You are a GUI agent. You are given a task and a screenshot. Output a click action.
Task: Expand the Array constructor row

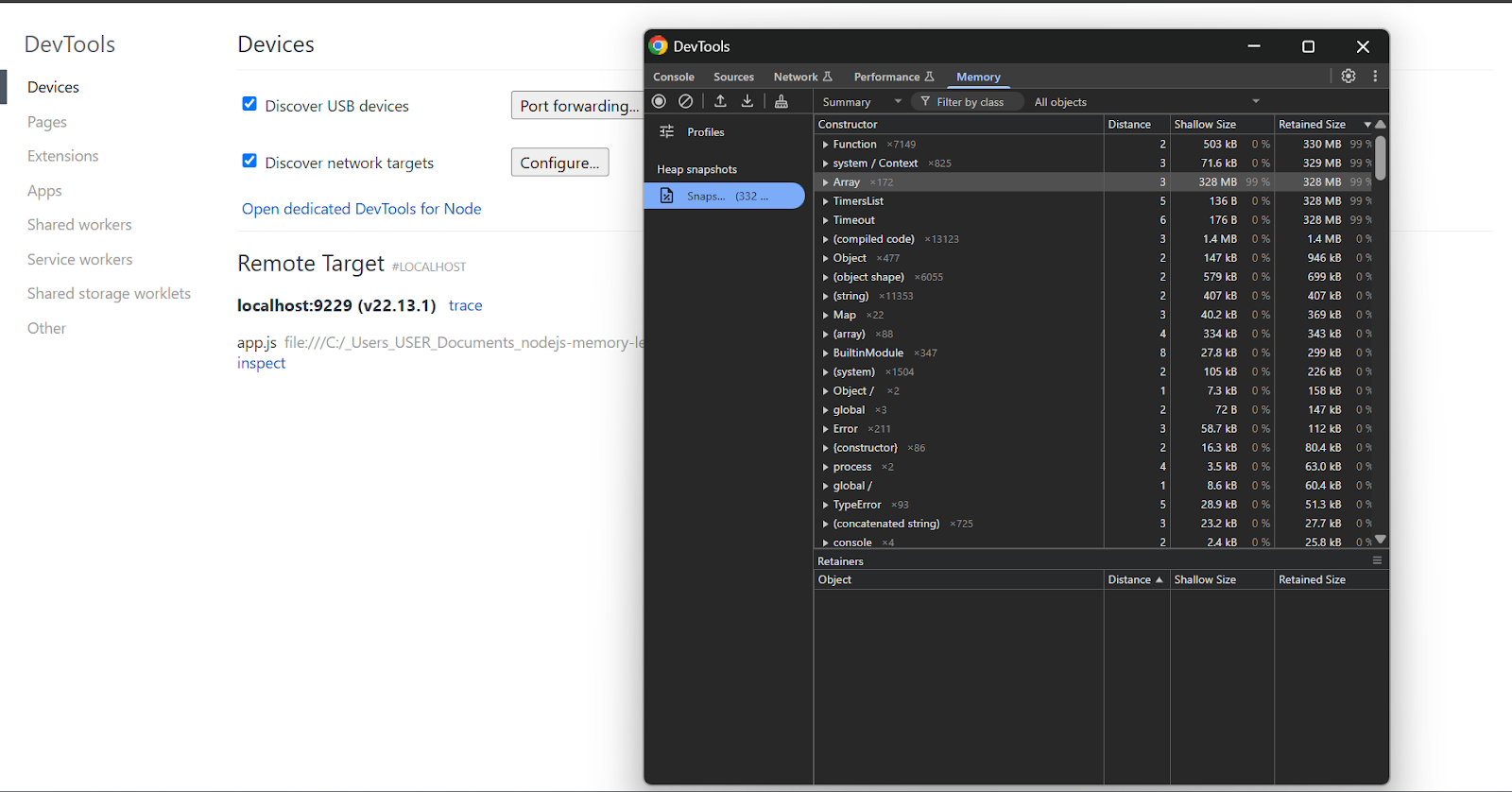coord(825,182)
